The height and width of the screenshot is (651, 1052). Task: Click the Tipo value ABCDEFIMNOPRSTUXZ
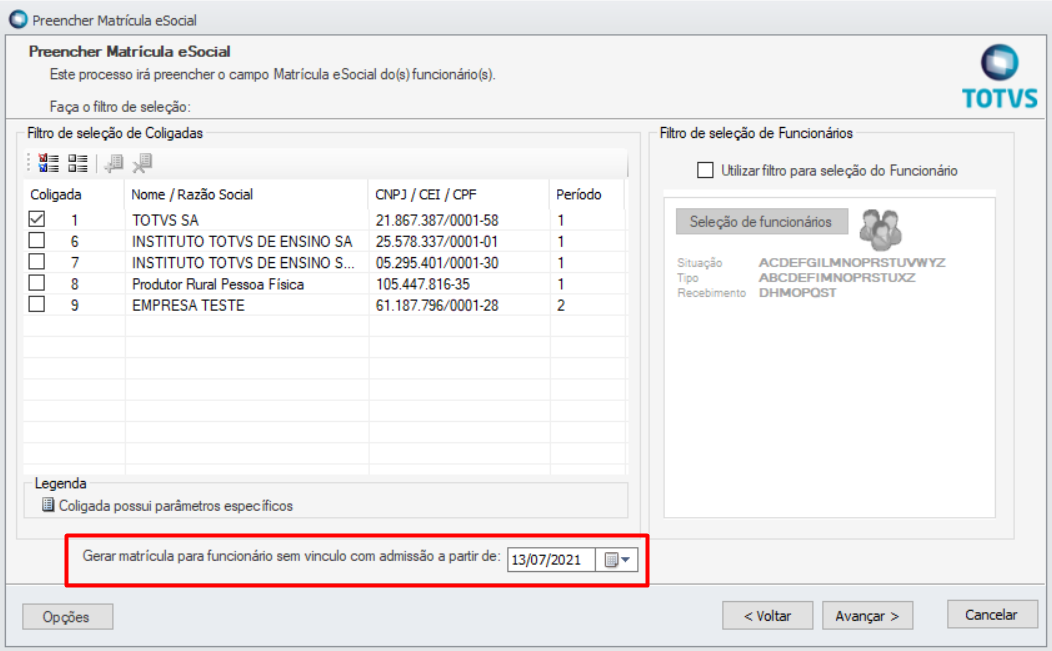tap(837, 277)
